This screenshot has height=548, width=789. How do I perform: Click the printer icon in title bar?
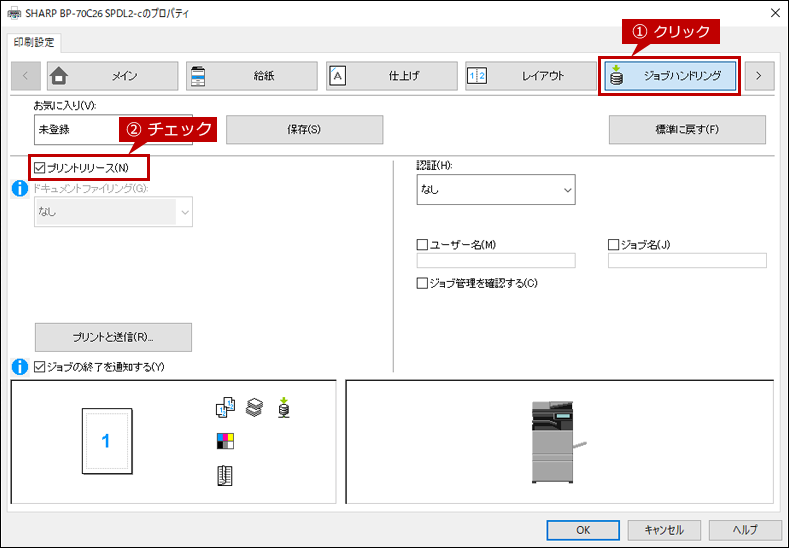(14, 14)
